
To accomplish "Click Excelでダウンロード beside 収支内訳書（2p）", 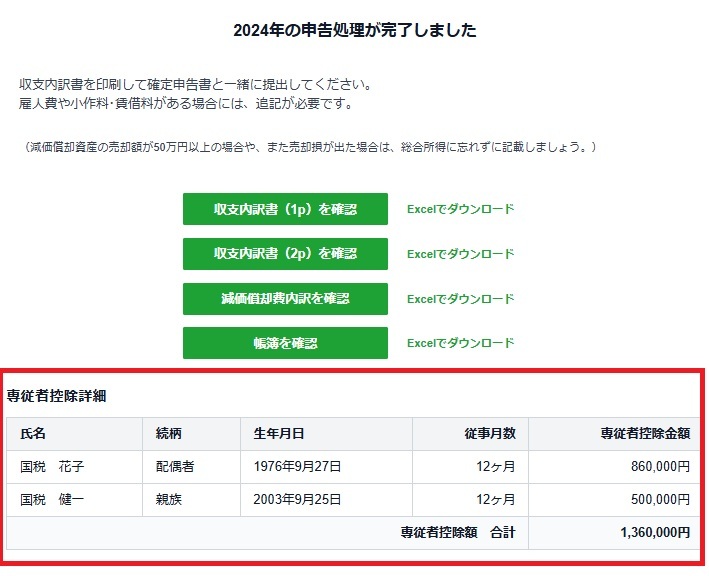I will [460, 254].
